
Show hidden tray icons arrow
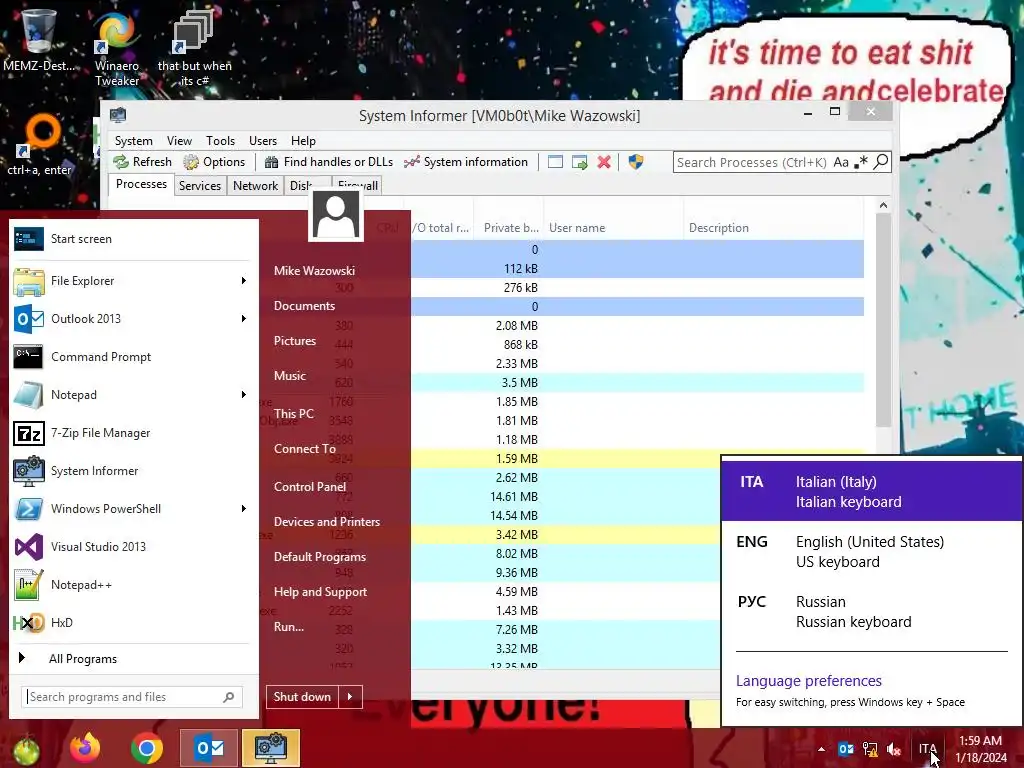[x=821, y=749]
